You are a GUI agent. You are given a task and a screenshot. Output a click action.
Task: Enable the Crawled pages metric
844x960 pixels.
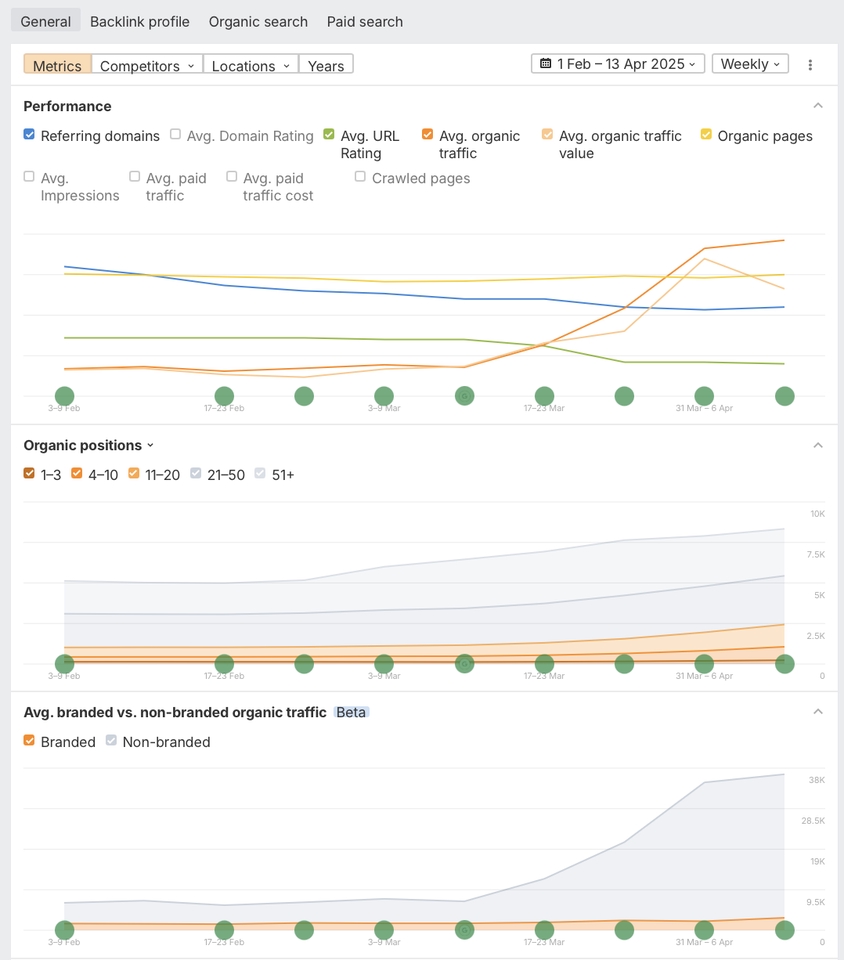pos(359,176)
